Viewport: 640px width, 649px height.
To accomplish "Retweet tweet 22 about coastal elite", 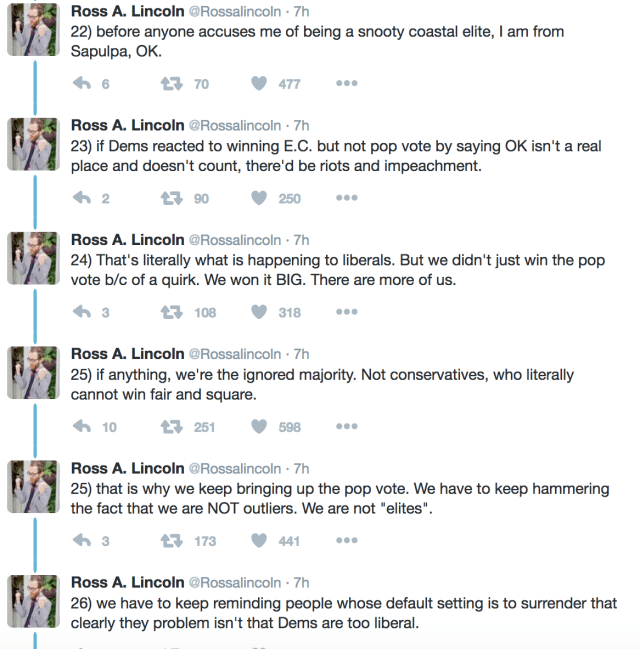I will click(x=171, y=84).
